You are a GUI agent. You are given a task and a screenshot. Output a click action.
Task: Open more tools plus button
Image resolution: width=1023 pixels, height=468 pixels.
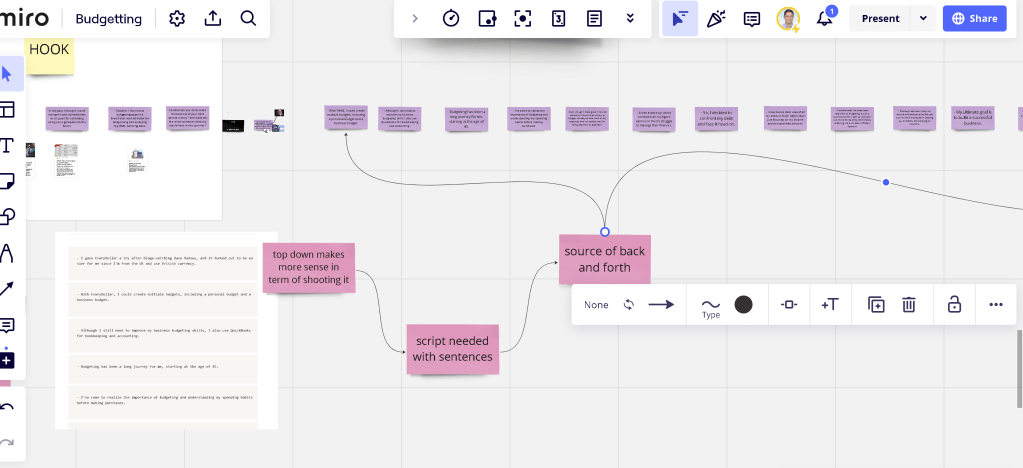coord(7,360)
